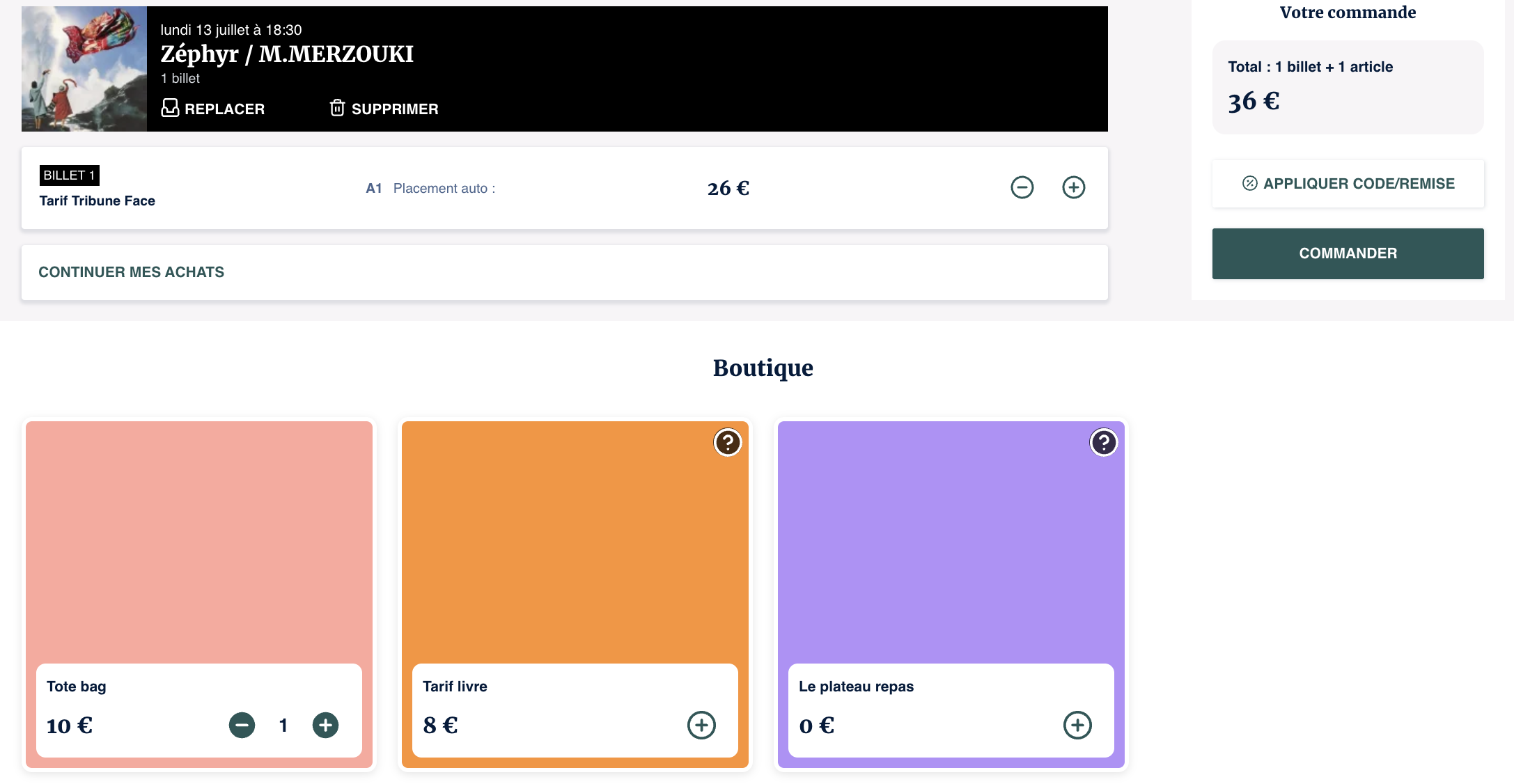Click the COMMANDER button
This screenshot has height=784, width=1514.
click(x=1348, y=253)
